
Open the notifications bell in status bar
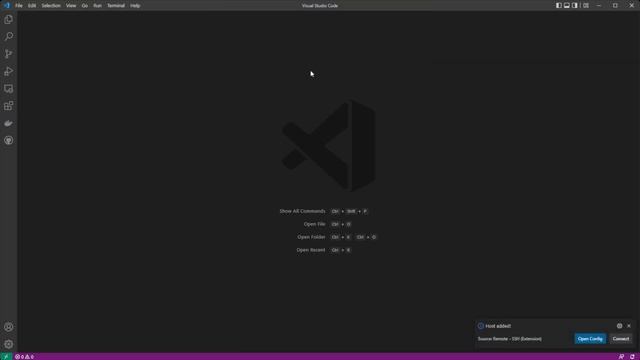point(632,357)
